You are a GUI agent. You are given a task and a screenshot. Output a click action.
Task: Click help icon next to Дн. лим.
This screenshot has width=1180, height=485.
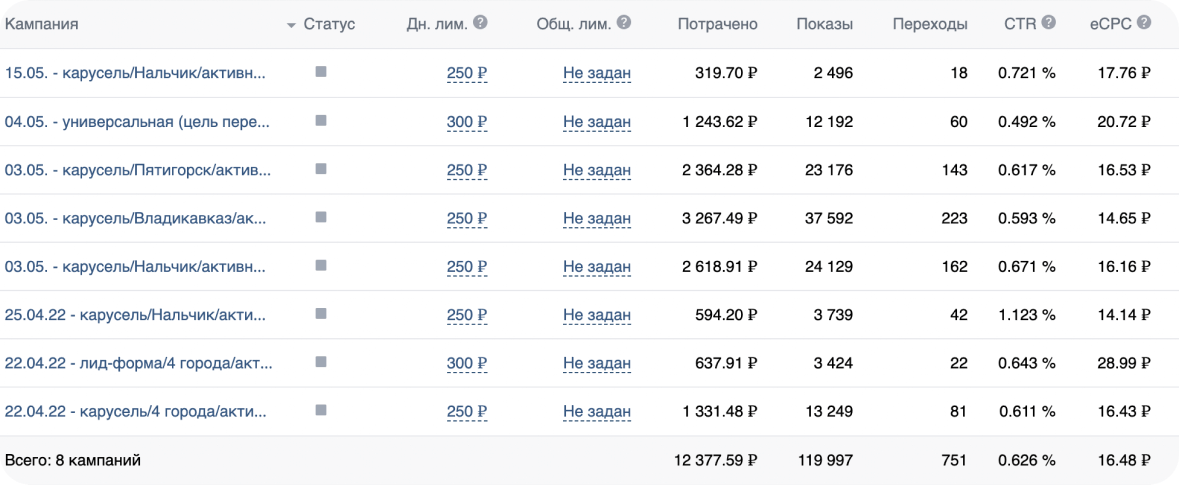[x=481, y=23]
